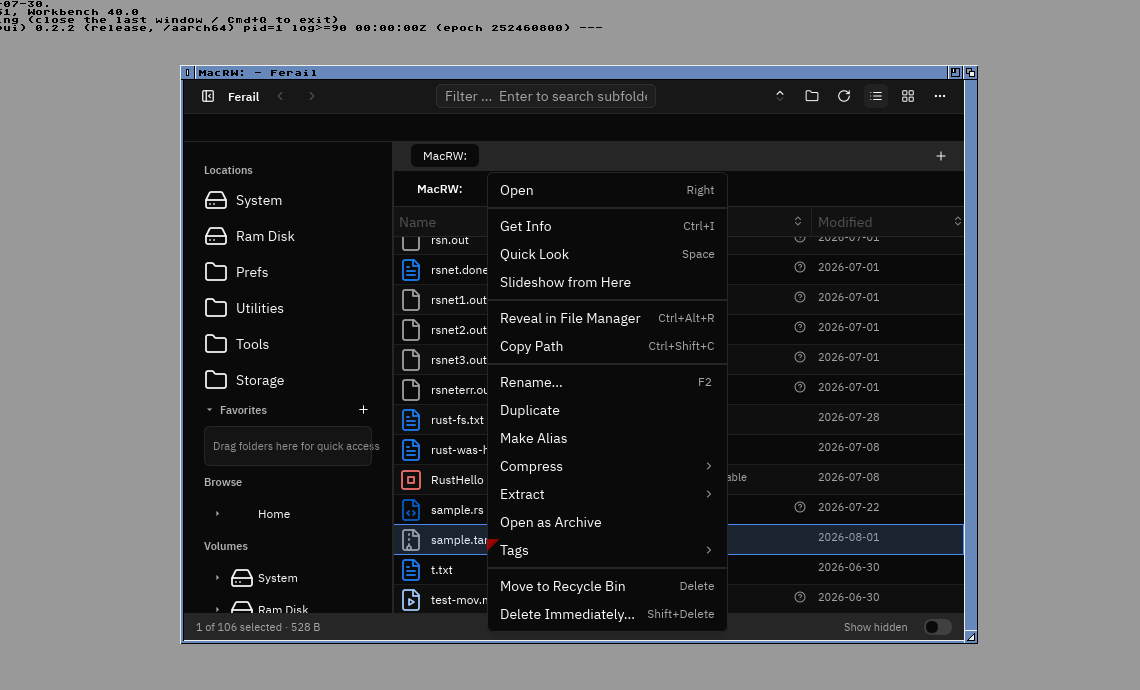This screenshot has width=1140, height=690.
Task: Choose Rename... from the menu
Action: click(x=607, y=382)
